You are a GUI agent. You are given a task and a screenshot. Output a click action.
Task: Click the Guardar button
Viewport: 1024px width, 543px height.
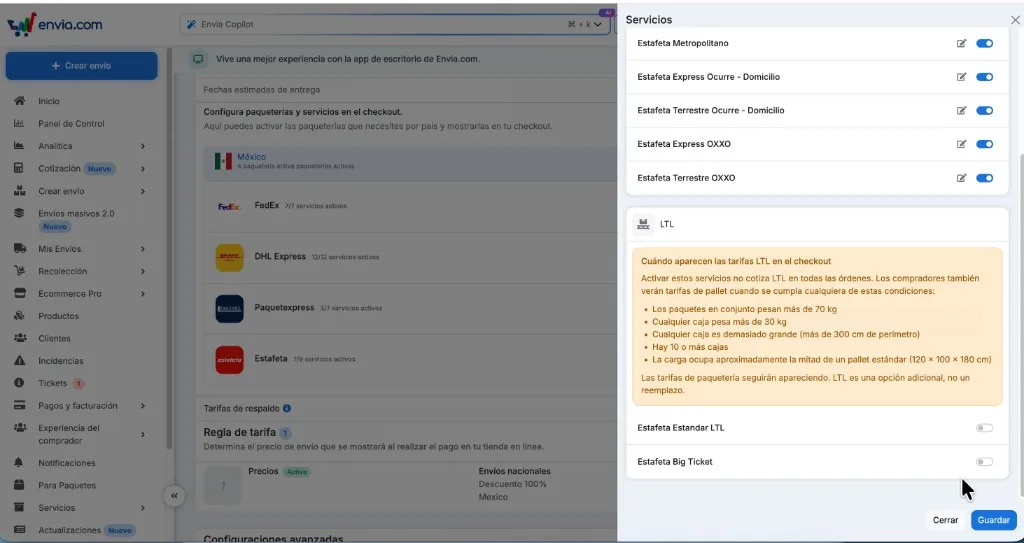[993, 520]
